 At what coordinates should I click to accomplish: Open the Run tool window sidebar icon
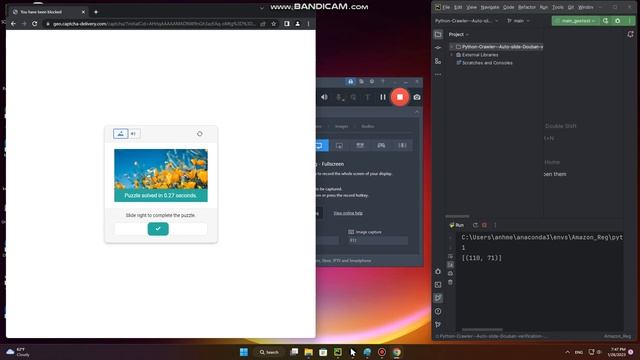[438, 298]
